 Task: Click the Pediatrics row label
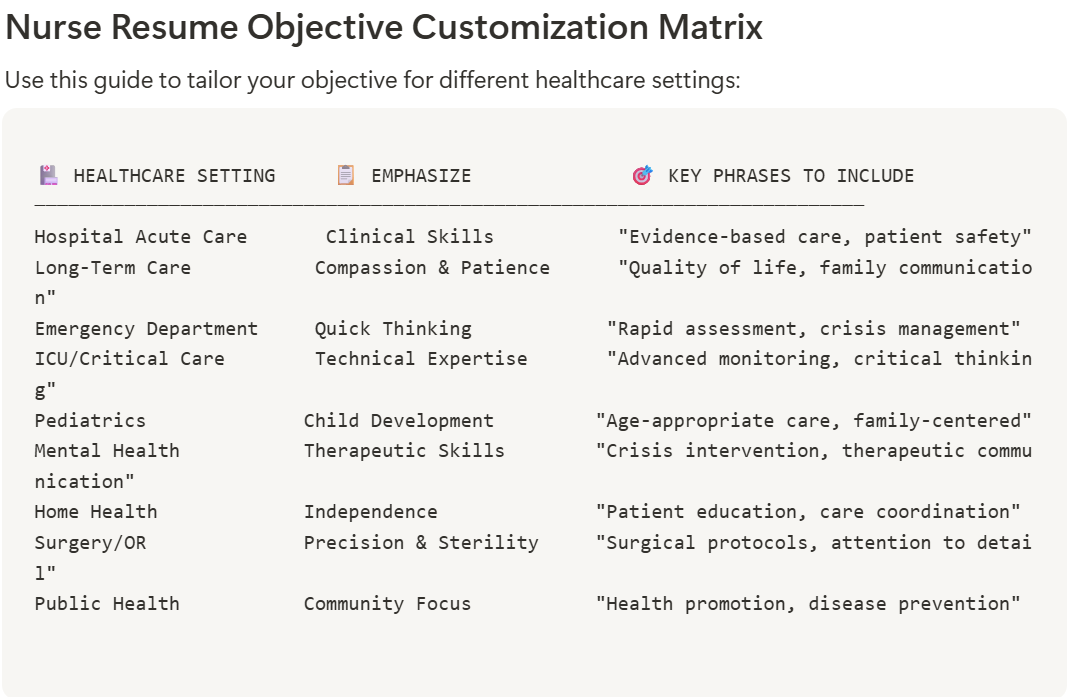tap(90, 421)
